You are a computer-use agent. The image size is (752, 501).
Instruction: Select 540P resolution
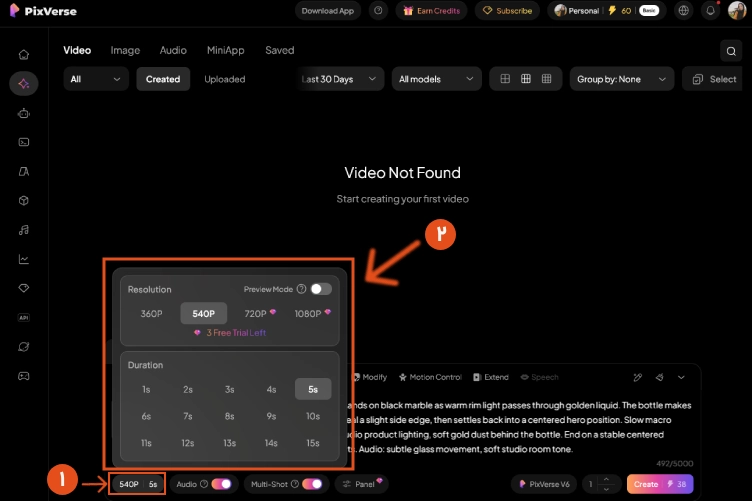[x=203, y=314]
